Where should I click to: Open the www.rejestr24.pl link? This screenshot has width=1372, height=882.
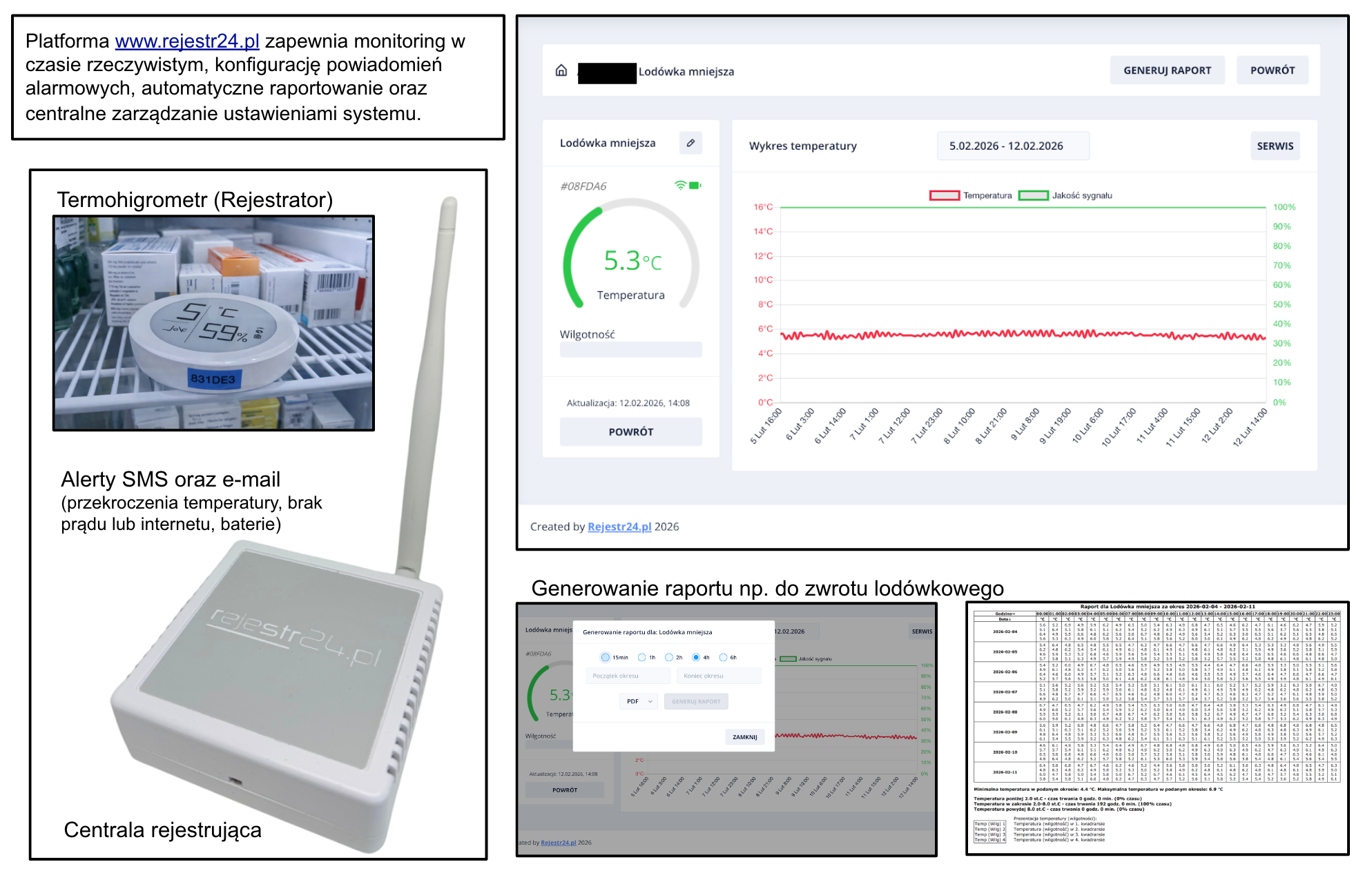point(187,41)
